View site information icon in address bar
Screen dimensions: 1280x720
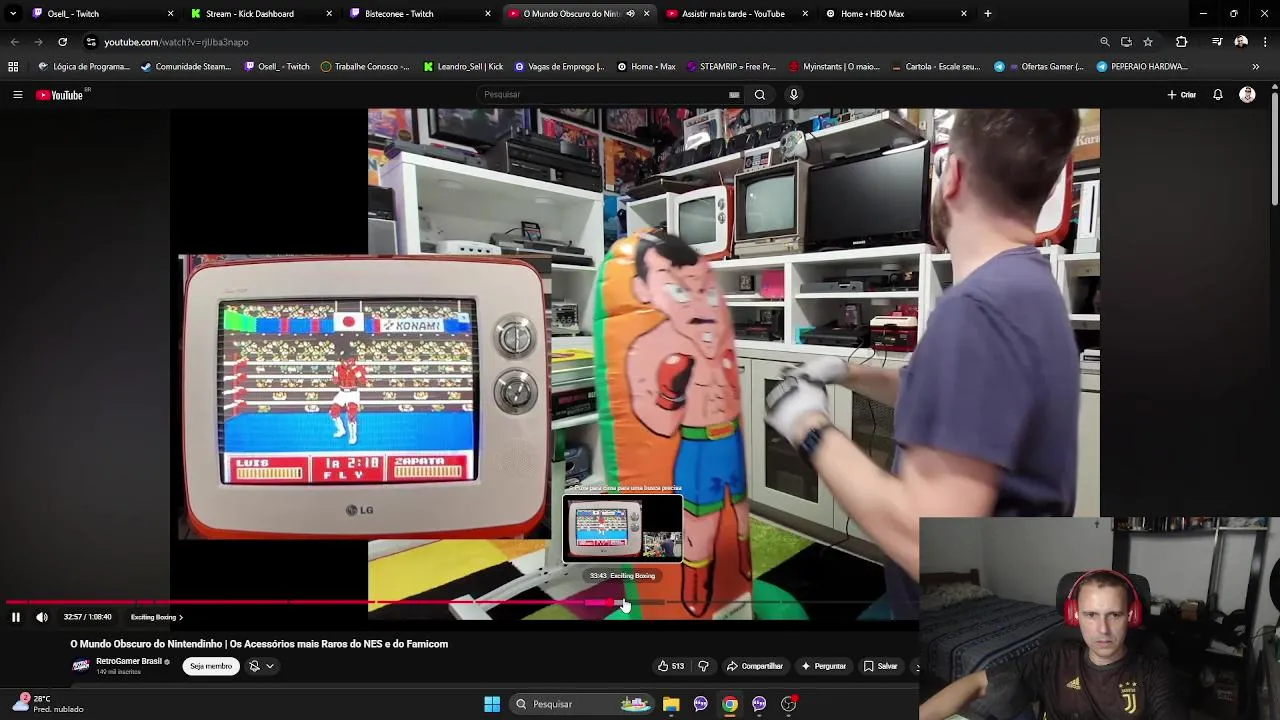pos(91,42)
